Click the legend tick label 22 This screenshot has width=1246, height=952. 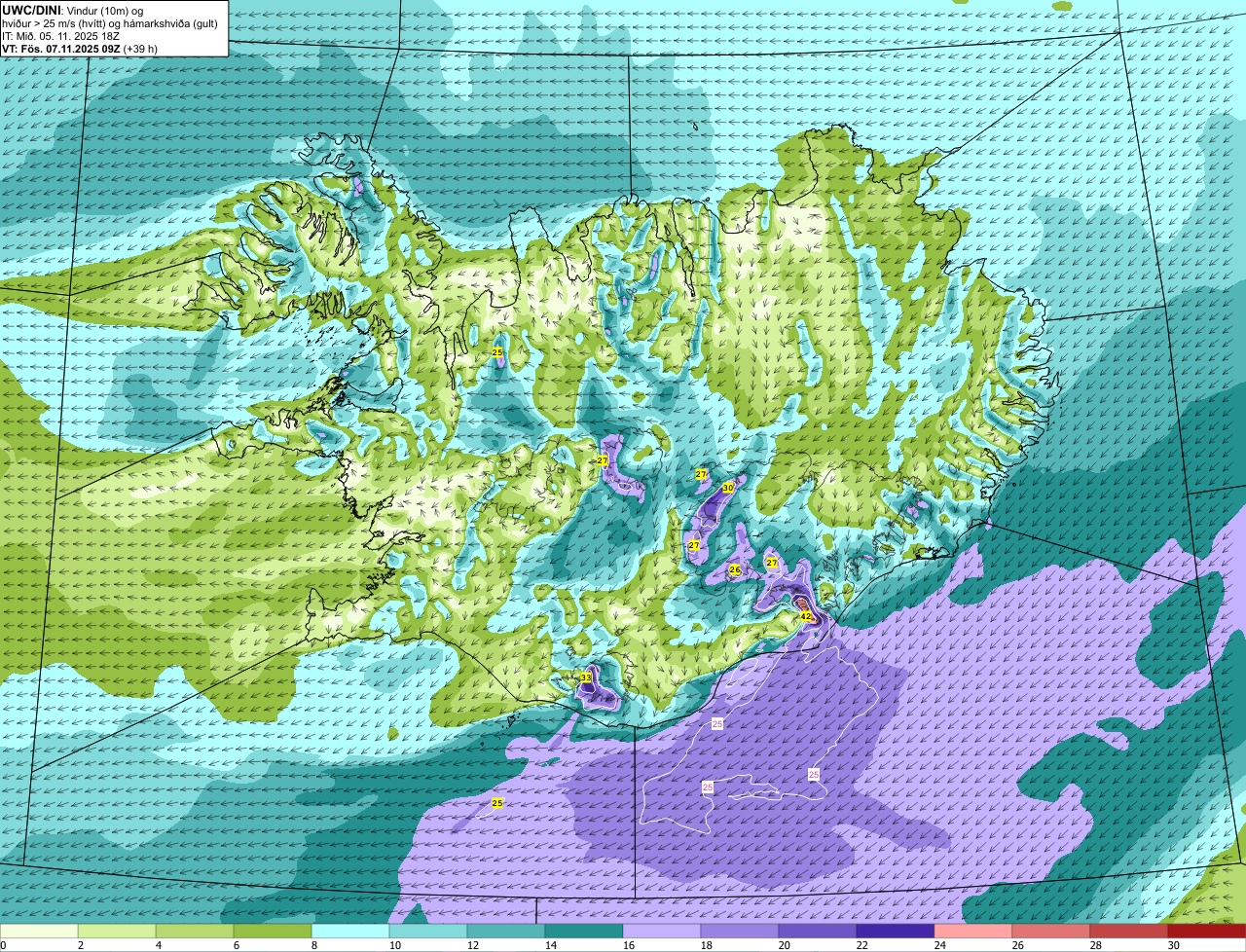pos(862,945)
